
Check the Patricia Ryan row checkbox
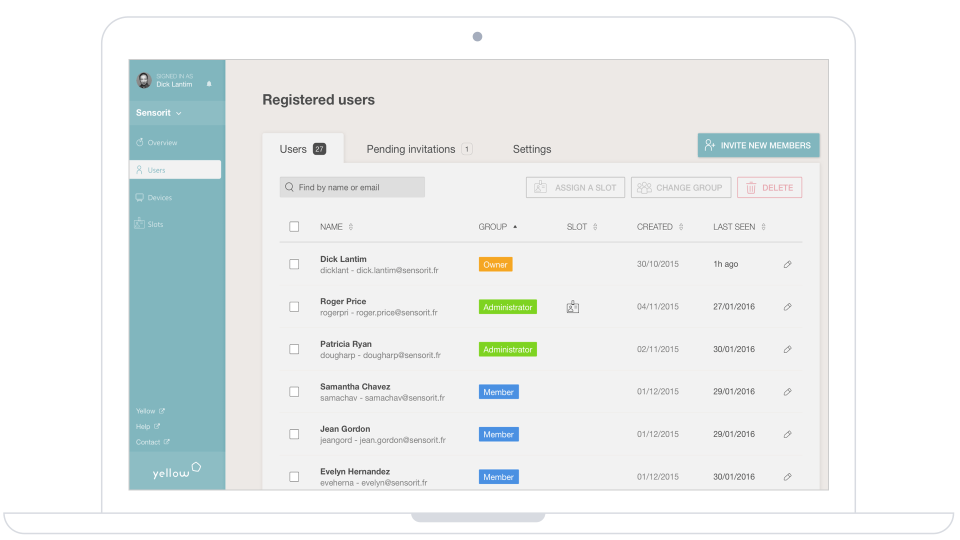click(294, 349)
